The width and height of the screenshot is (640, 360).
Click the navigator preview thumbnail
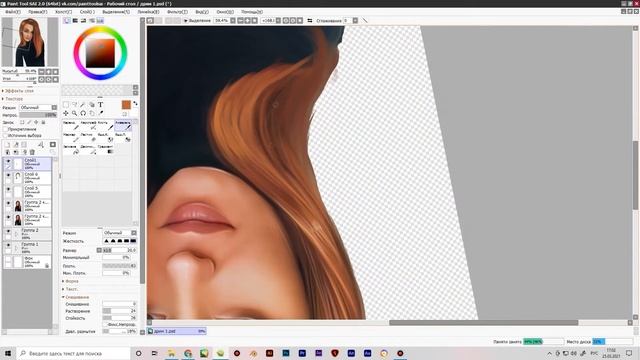(x=30, y=42)
